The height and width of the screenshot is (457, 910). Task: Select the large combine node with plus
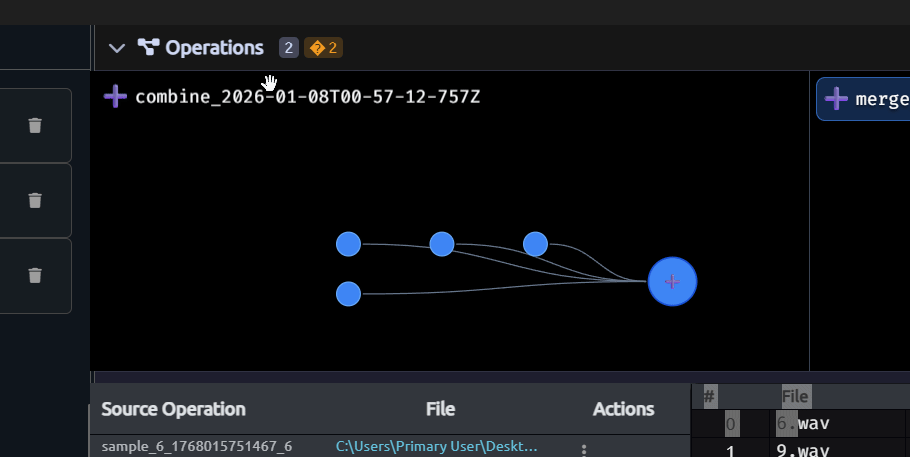tap(672, 282)
